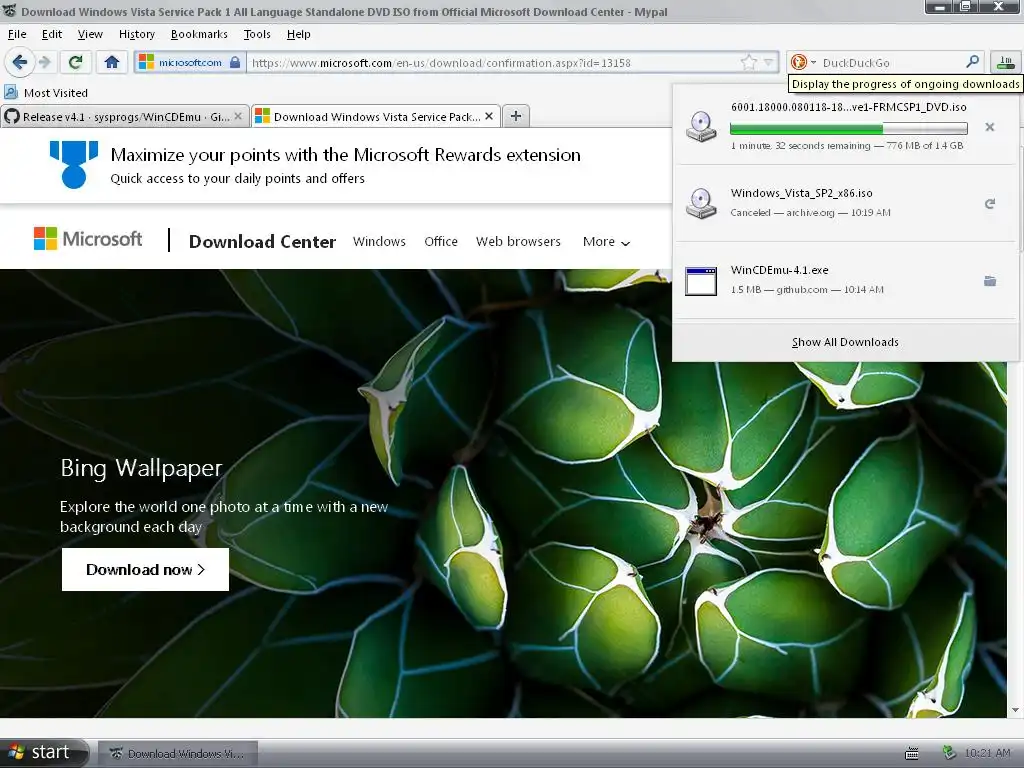Open the DuckDuckGo search engine selector

[x=803, y=63]
